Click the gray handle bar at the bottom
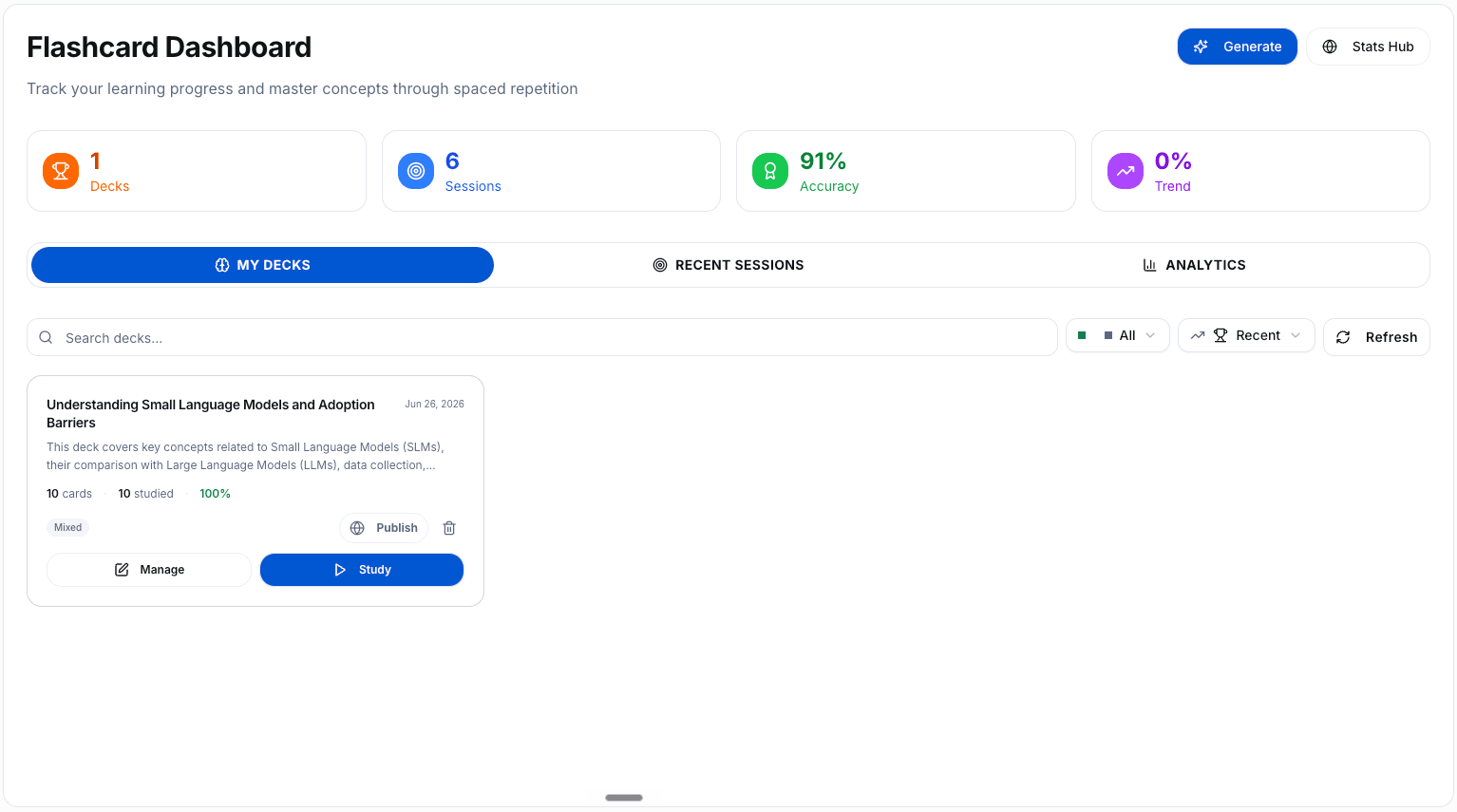The width and height of the screenshot is (1457, 812). click(x=624, y=798)
